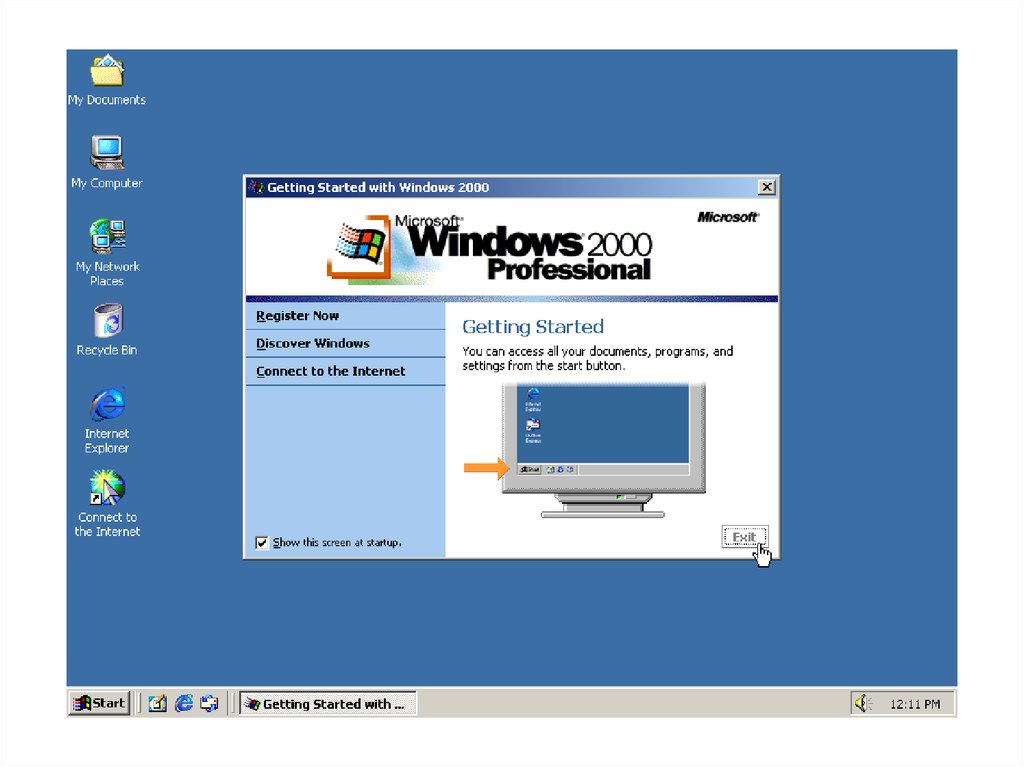Click Connect to the Internet in left panel
The image size is (1024, 767).
tap(330, 371)
